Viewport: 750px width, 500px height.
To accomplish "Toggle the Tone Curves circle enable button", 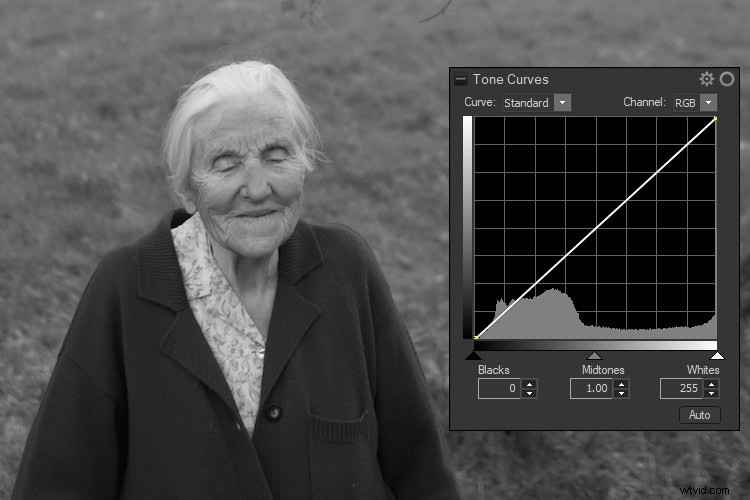I will pos(727,79).
